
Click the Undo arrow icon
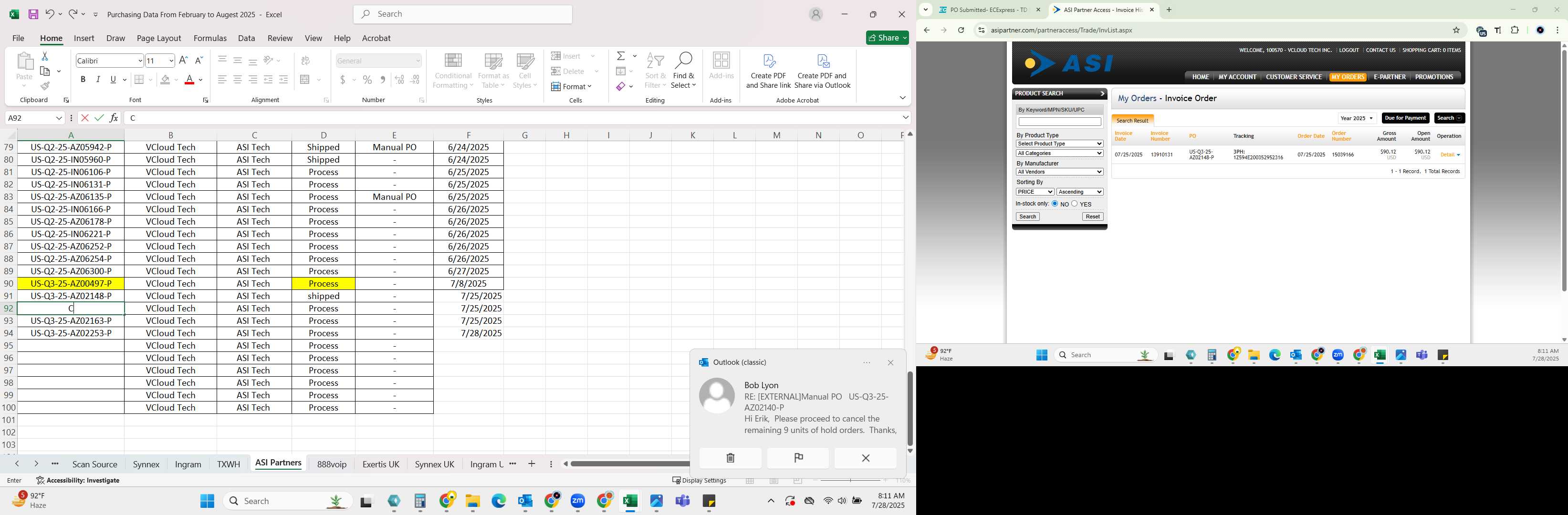pyautogui.click(x=50, y=14)
